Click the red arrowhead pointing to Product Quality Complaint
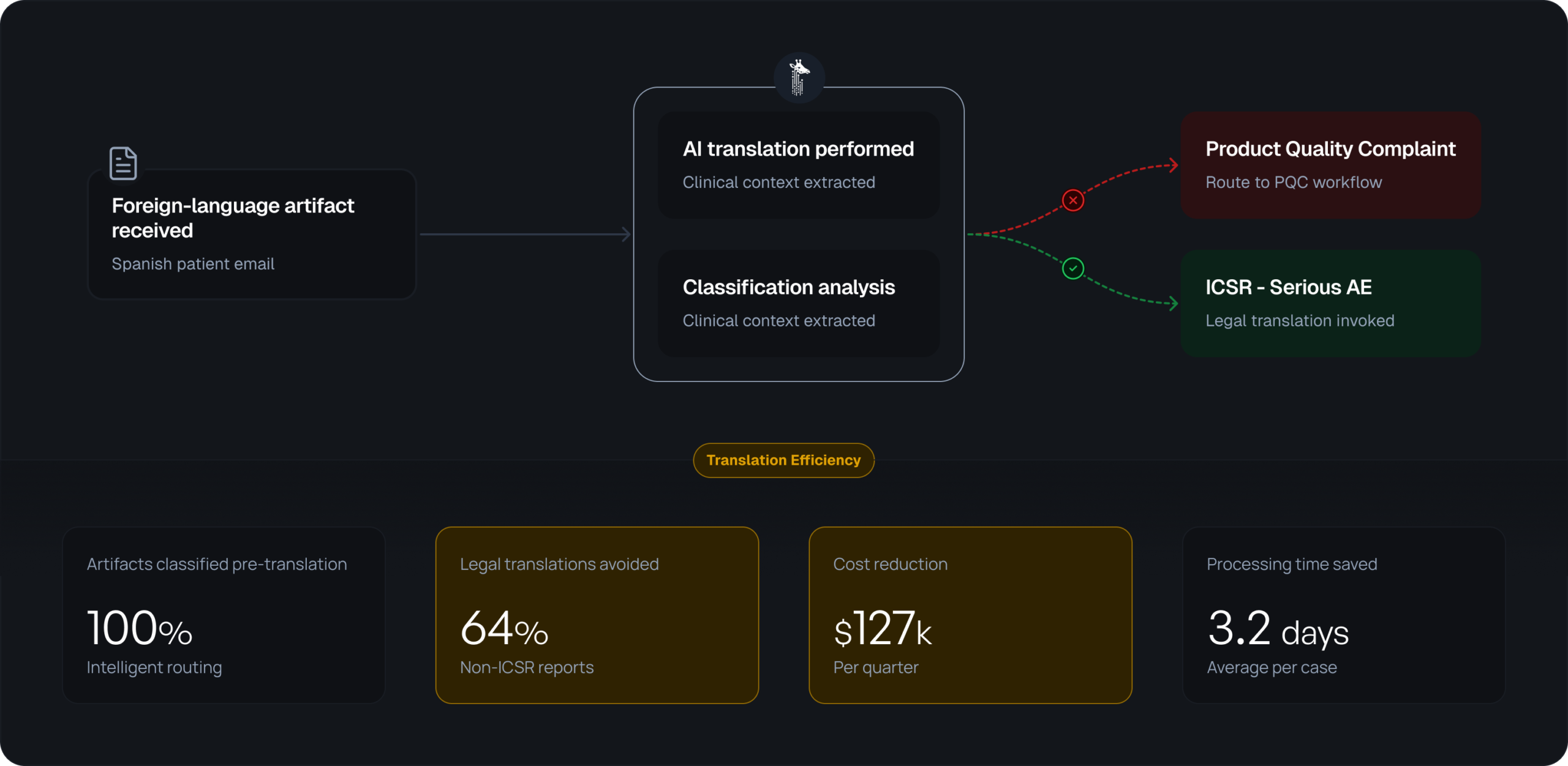Viewport: 1568px width, 766px height. [x=1173, y=165]
